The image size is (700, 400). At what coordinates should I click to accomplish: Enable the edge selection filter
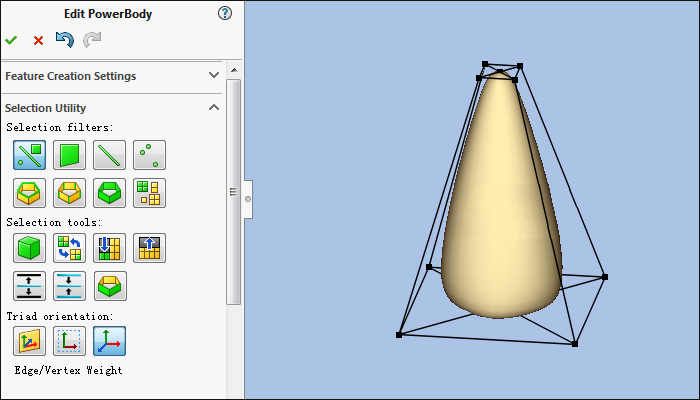[x=109, y=155]
